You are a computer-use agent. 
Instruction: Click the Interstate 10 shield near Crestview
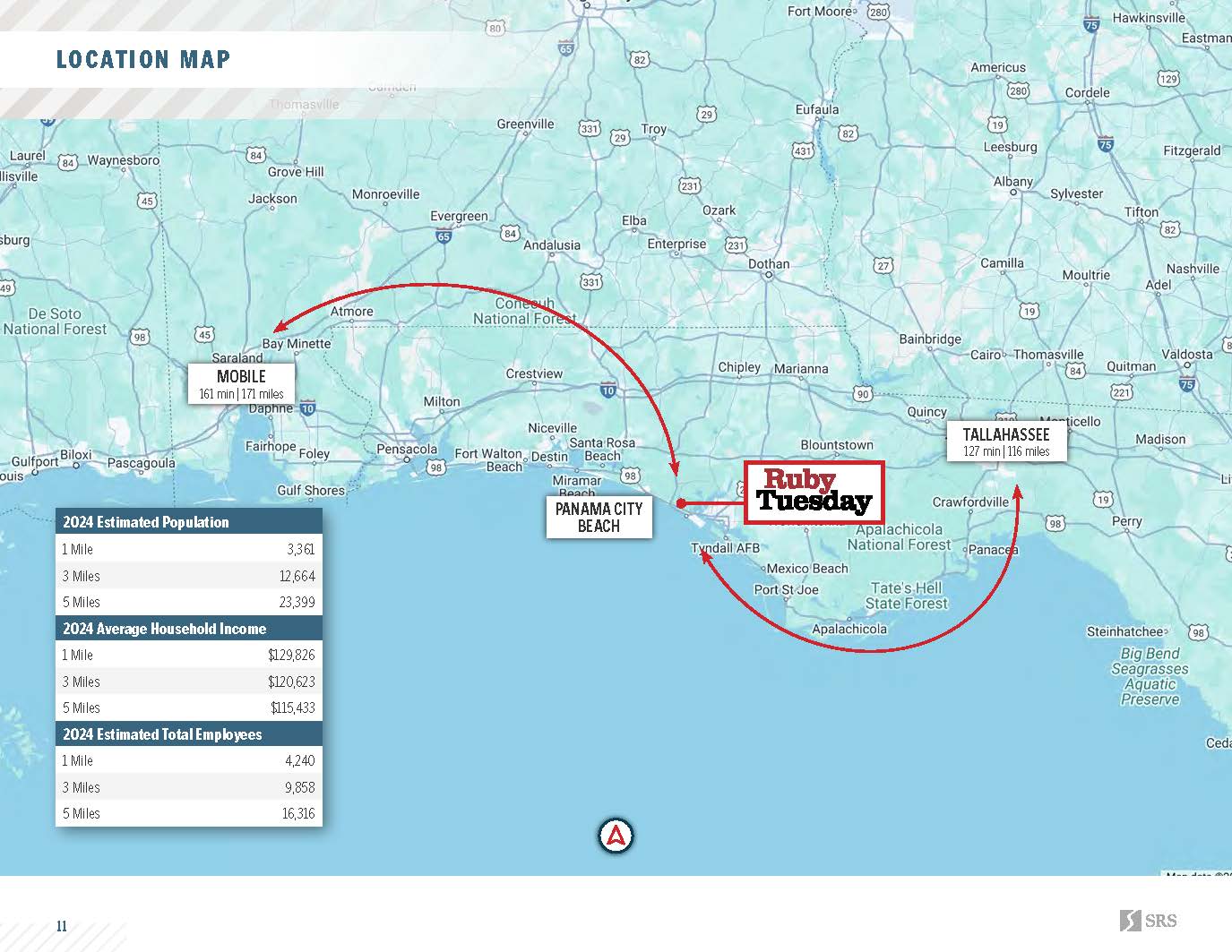[608, 390]
